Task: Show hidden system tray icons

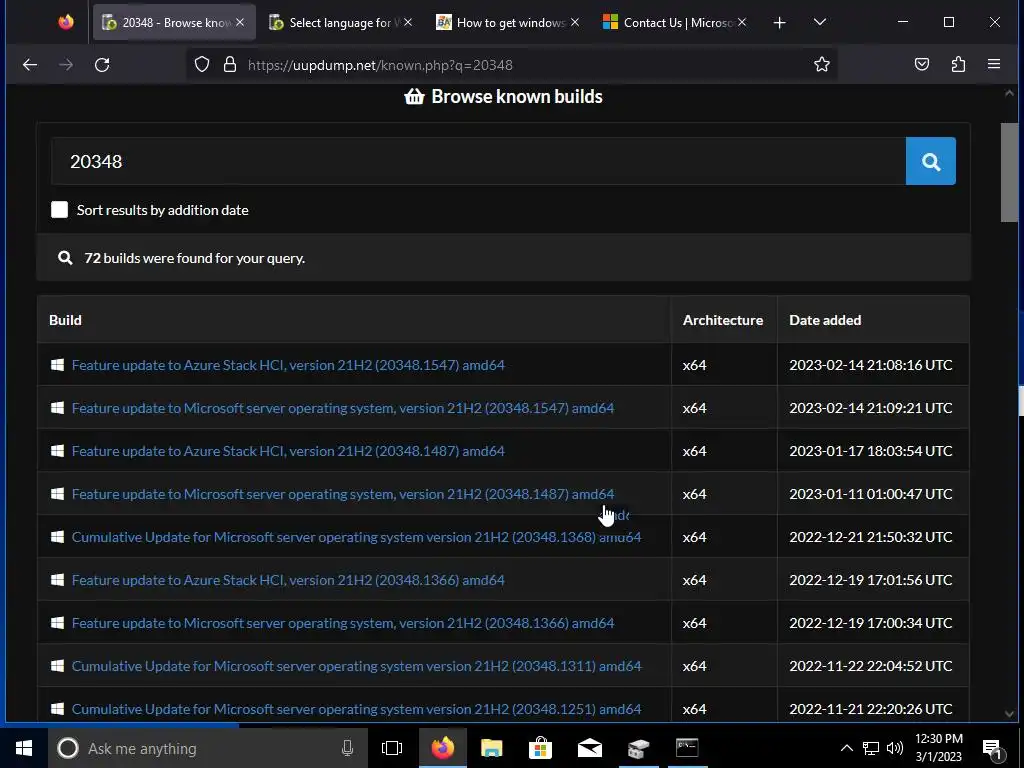Action: tap(846, 748)
